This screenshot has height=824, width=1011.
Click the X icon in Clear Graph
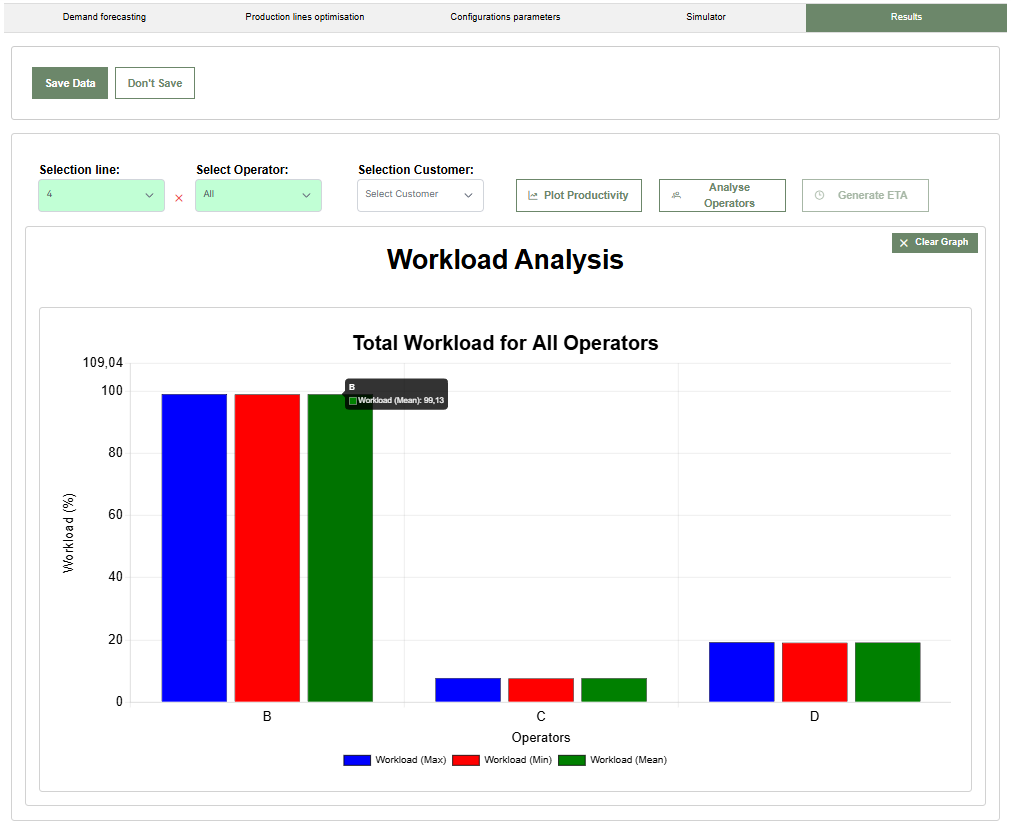coord(904,243)
